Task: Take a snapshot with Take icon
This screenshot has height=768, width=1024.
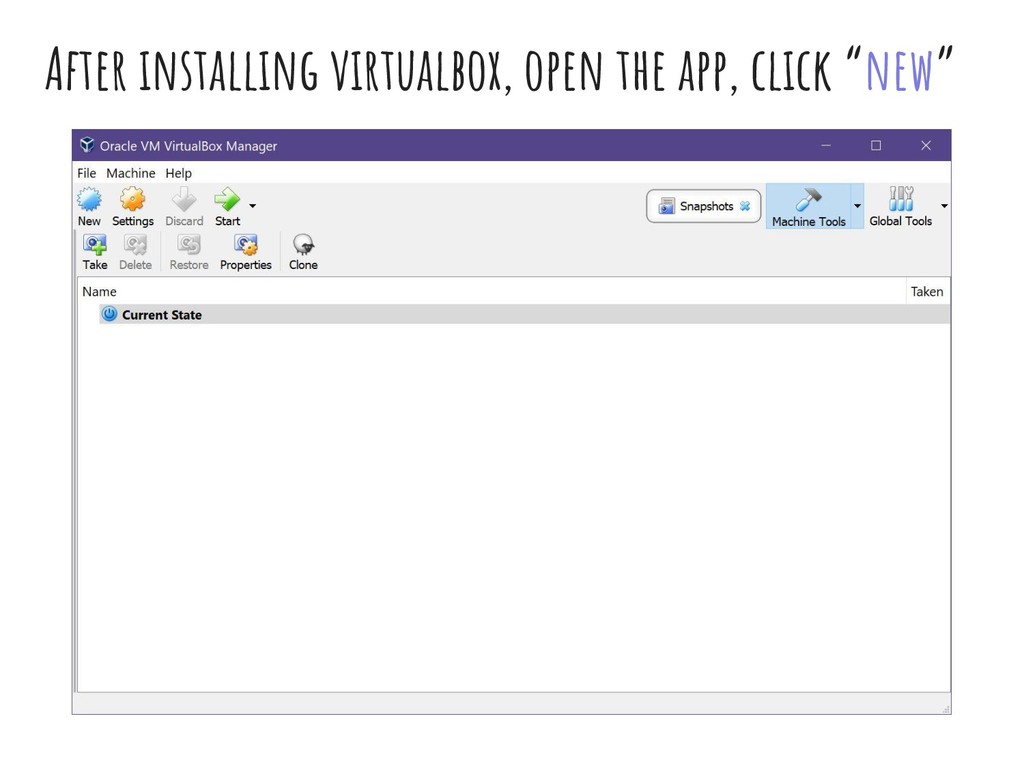Action: 95,245
